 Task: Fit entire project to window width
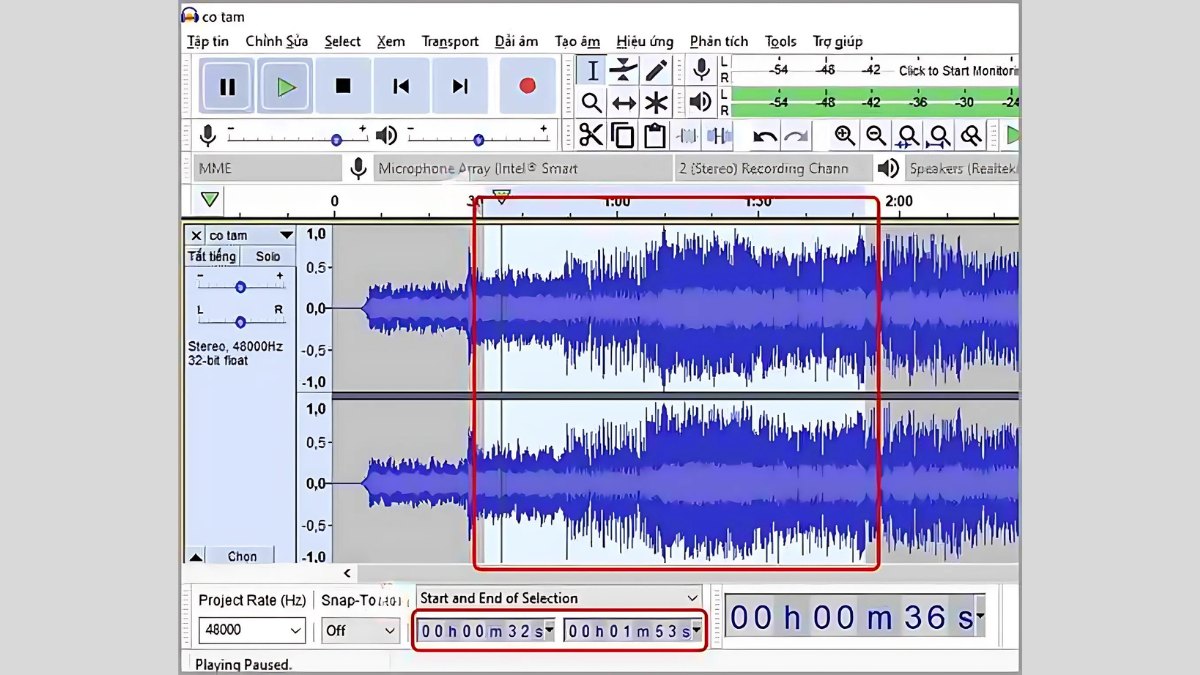point(939,135)
